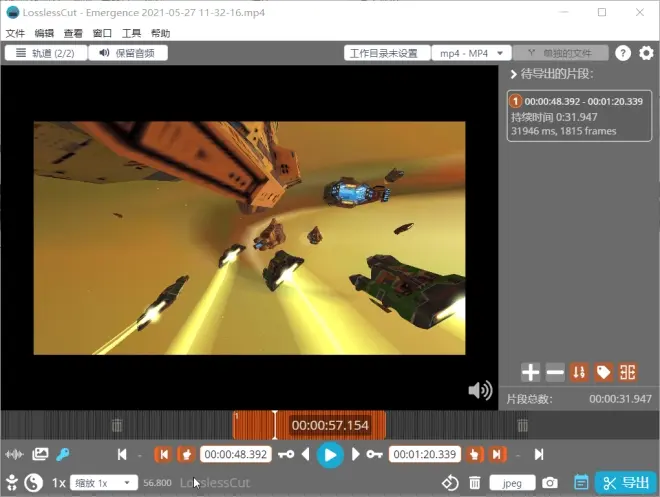Image resolution: width=660 pixels, height=497 pixels.
Task: Open the 帮助 menu
Action: point(160,33)
